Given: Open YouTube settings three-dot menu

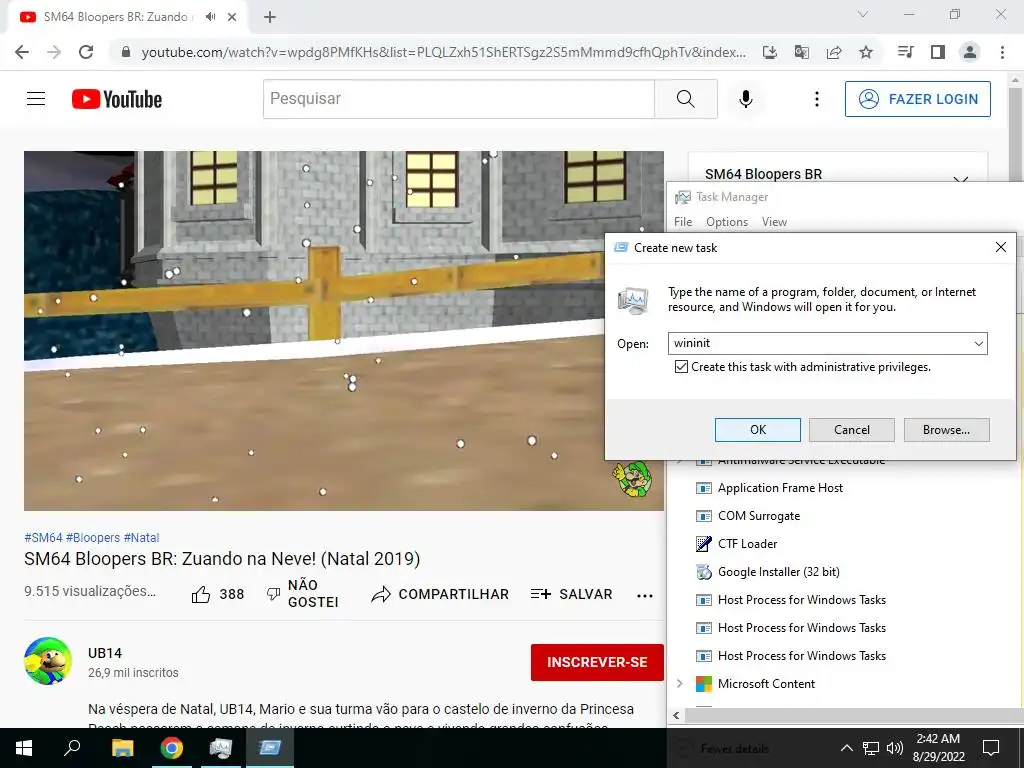Looking at the screenshot, I should tap(816, 99).
